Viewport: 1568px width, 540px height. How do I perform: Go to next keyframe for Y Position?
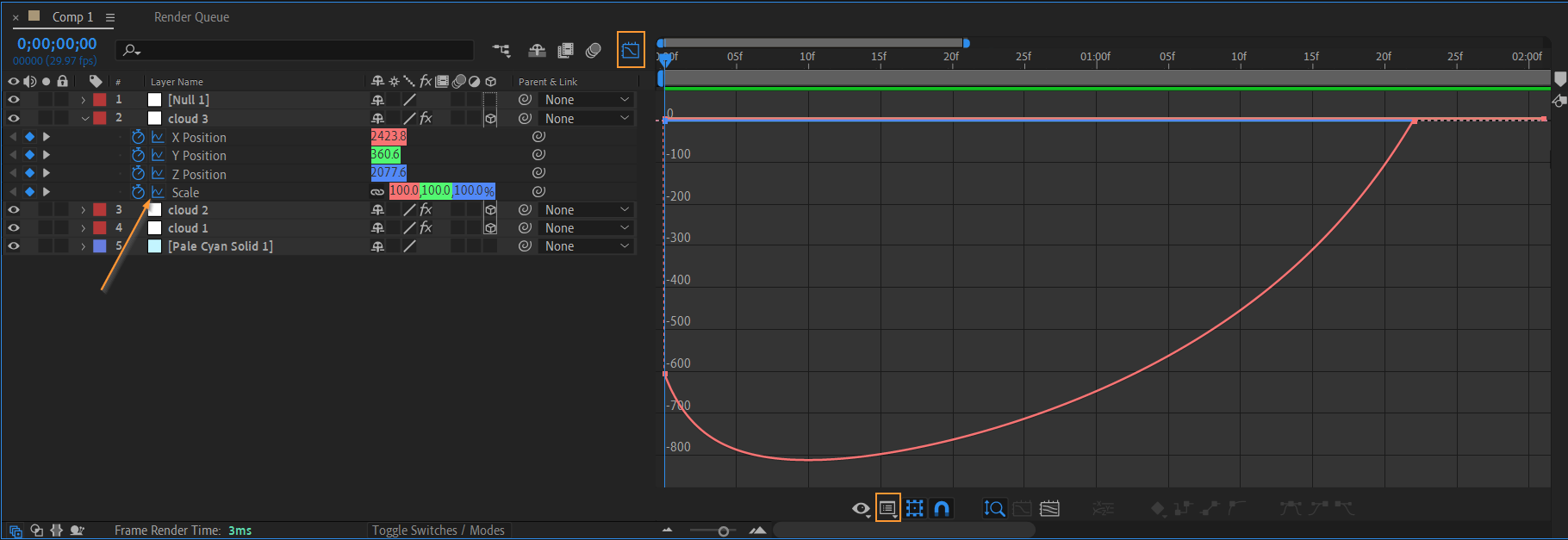tap(47, 155)
